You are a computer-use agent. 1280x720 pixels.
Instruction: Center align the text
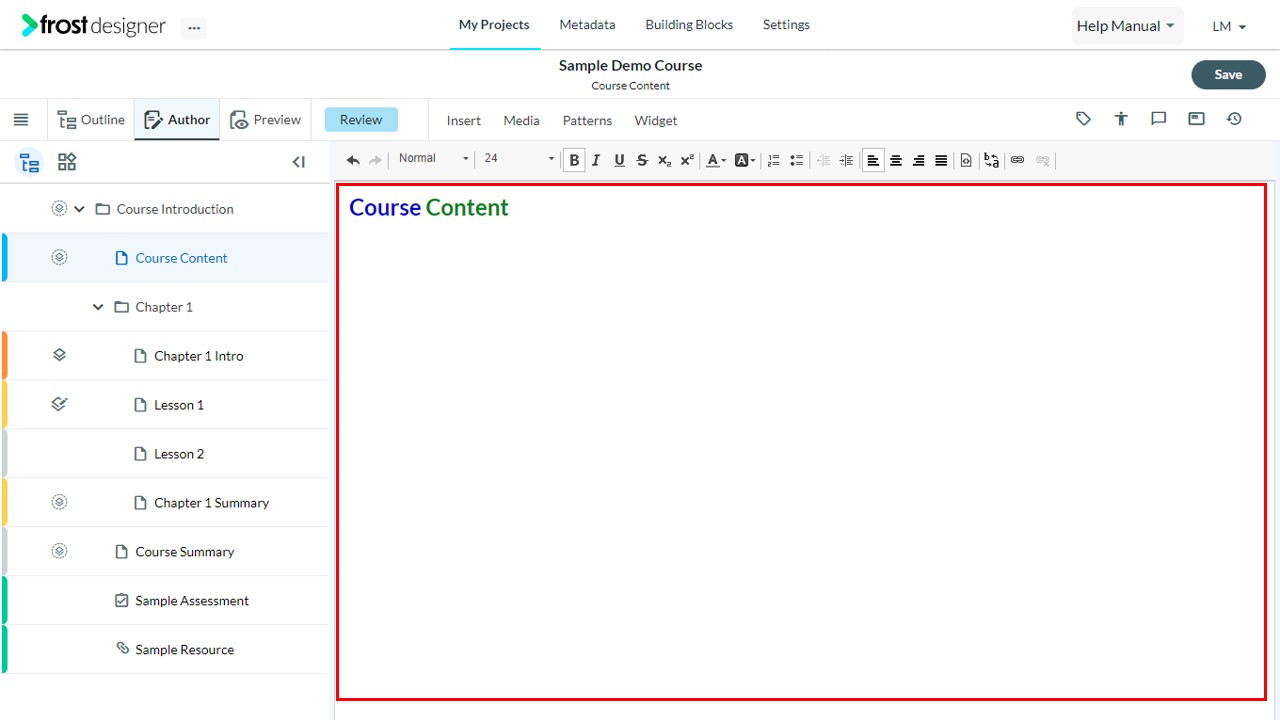896,160
